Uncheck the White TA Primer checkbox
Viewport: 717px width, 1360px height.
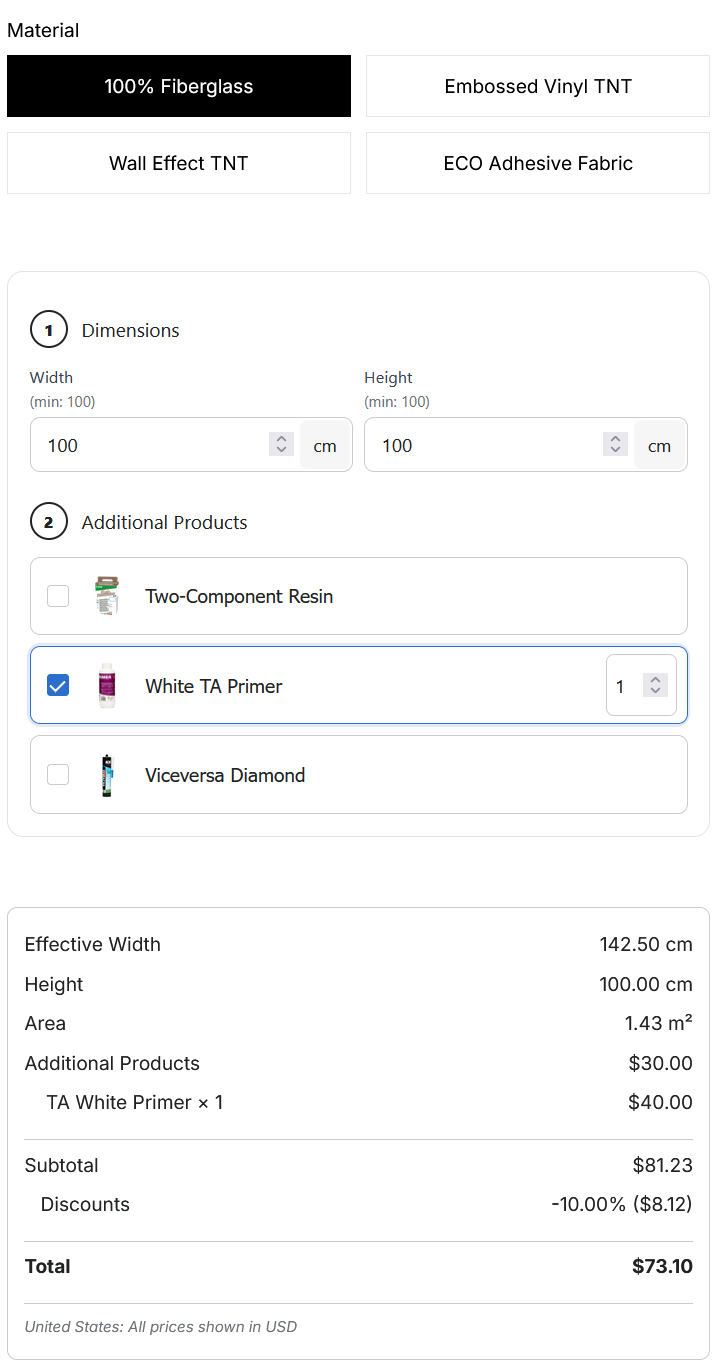(x=58, y=686)
